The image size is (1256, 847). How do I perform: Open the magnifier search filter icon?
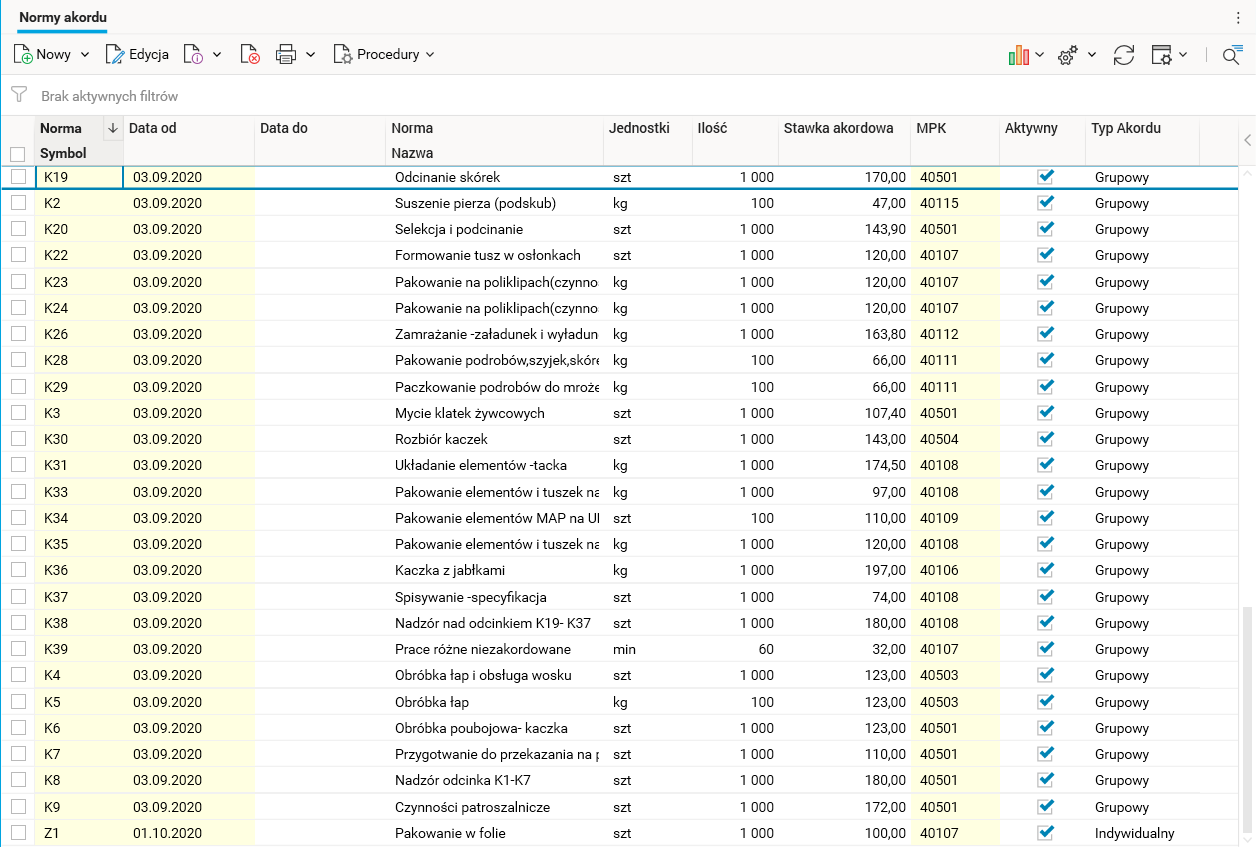click(x=1231, y=56)
